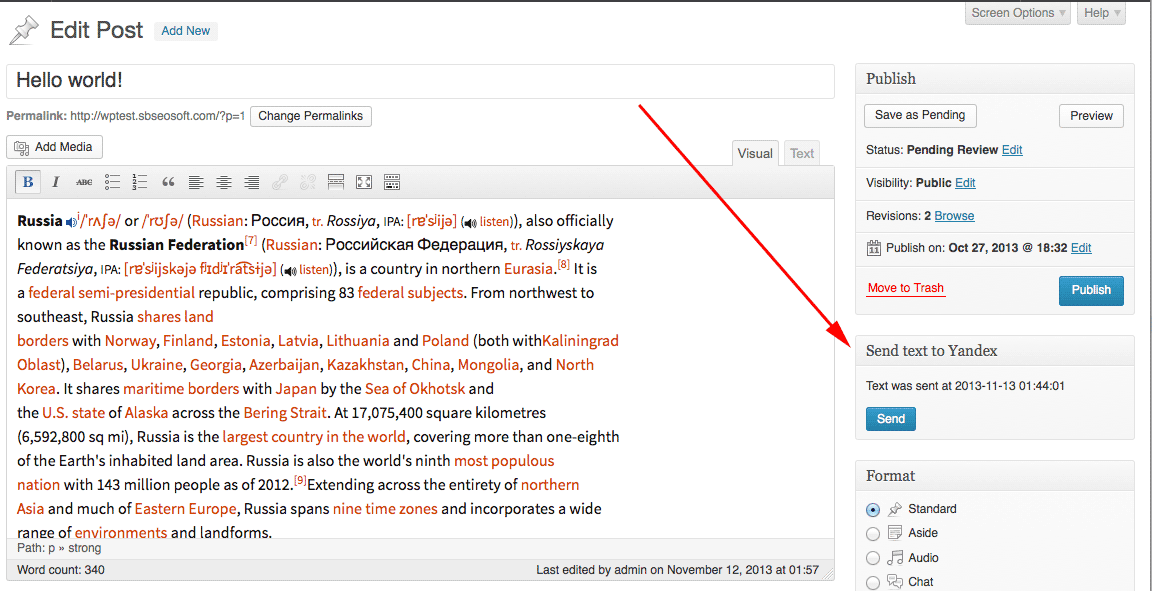
Task: Enter distraction-free fullscreen mode
Action: point(364,182)
